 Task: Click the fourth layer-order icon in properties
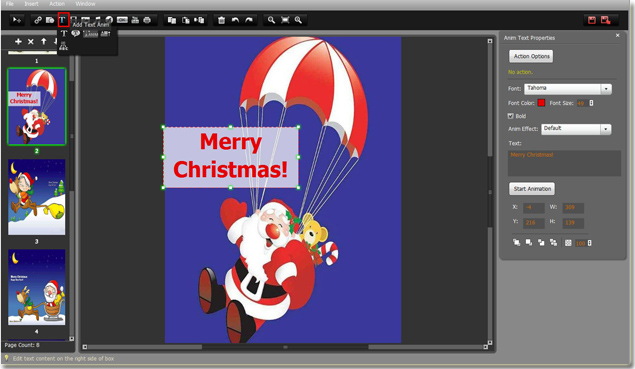coord(553,243)
